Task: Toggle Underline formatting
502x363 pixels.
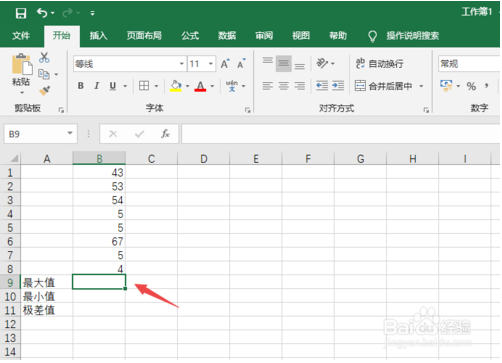Action: pos(113,86)
